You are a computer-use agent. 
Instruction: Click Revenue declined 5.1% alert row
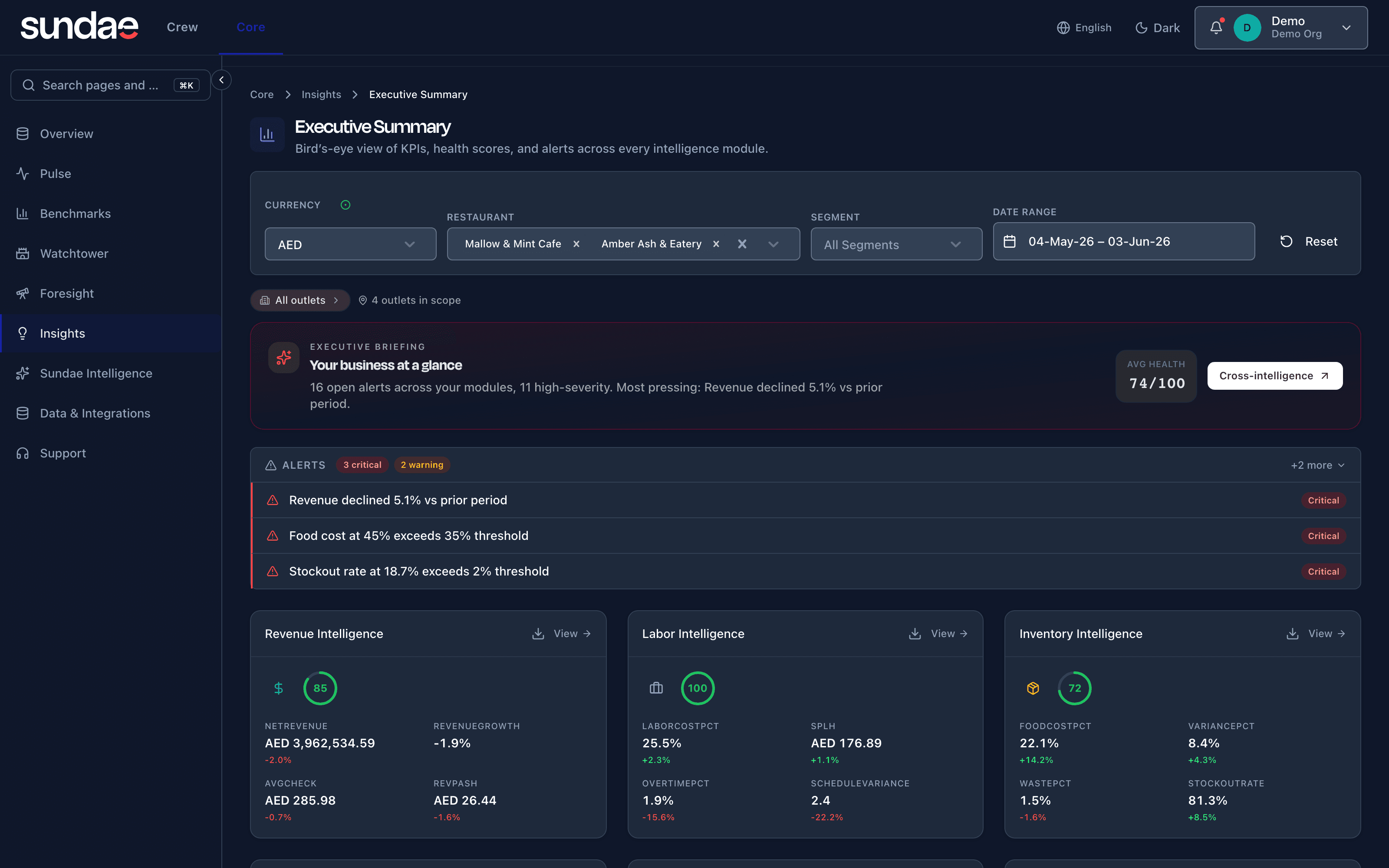click(805, 500)
